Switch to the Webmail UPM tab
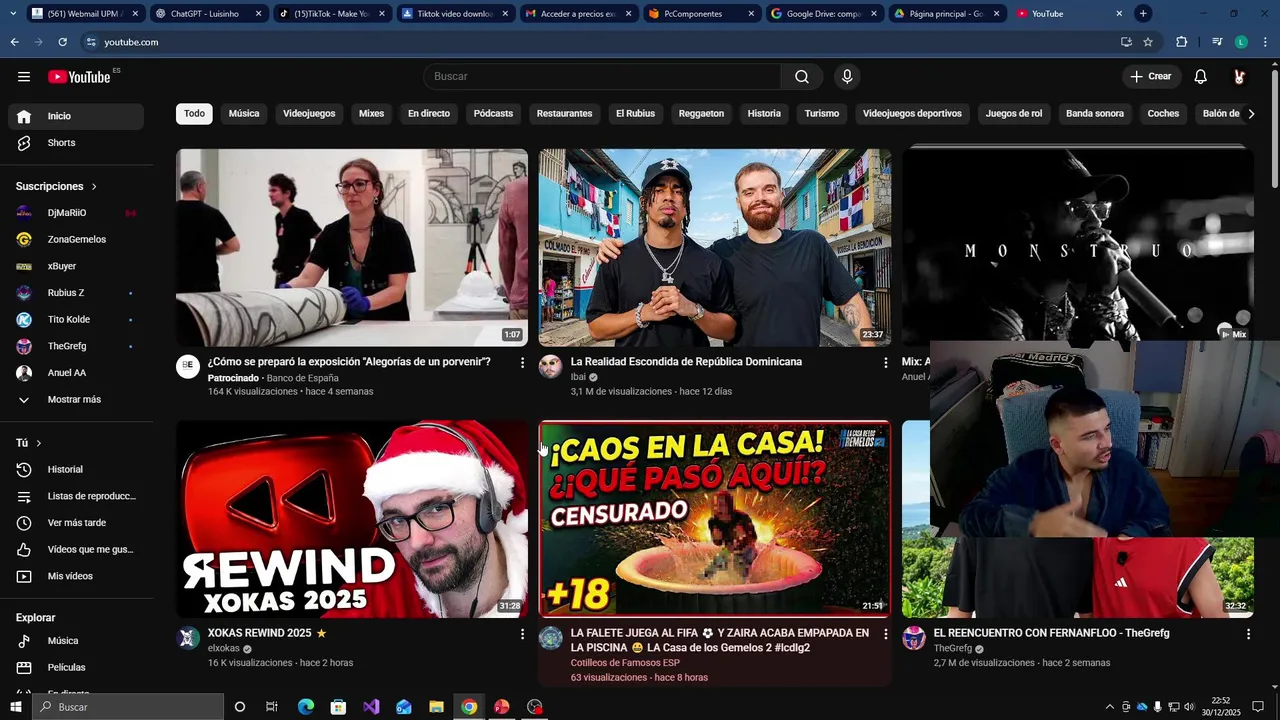This screenshot has width=1280, height=720. point(85,14)
